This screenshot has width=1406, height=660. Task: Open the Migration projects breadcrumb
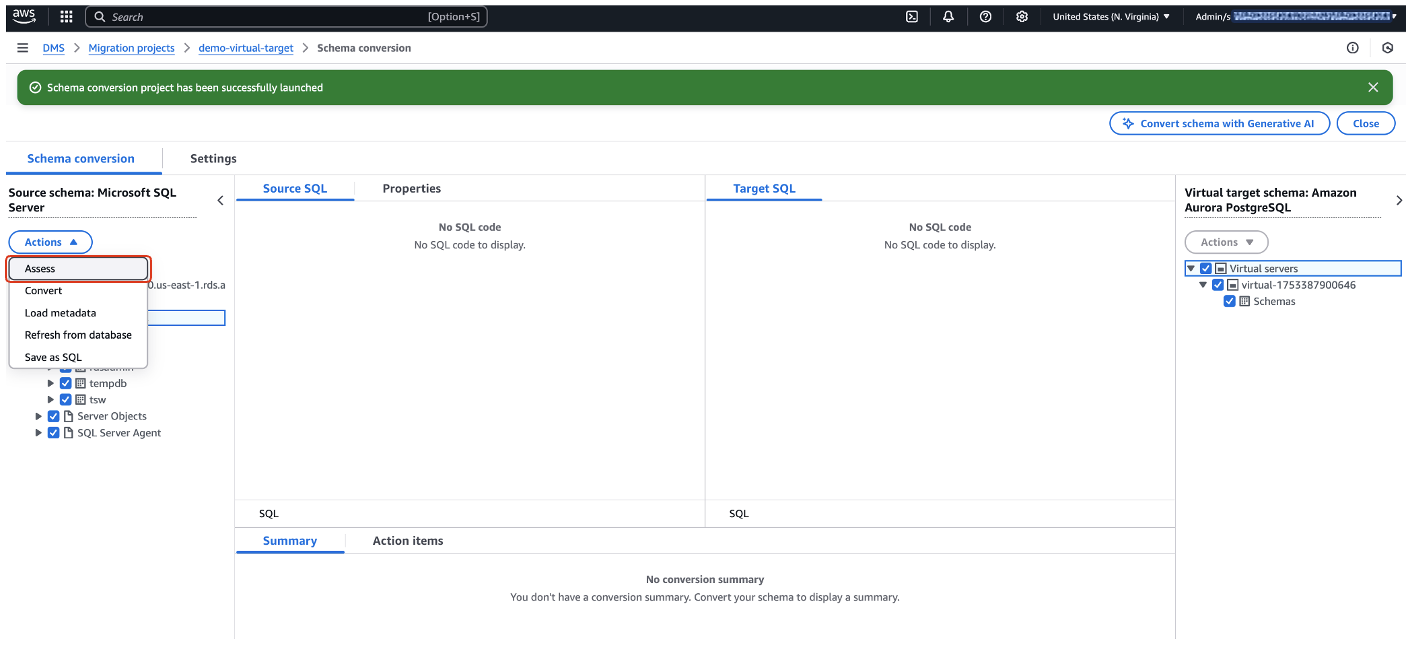[x=131, y=48]
